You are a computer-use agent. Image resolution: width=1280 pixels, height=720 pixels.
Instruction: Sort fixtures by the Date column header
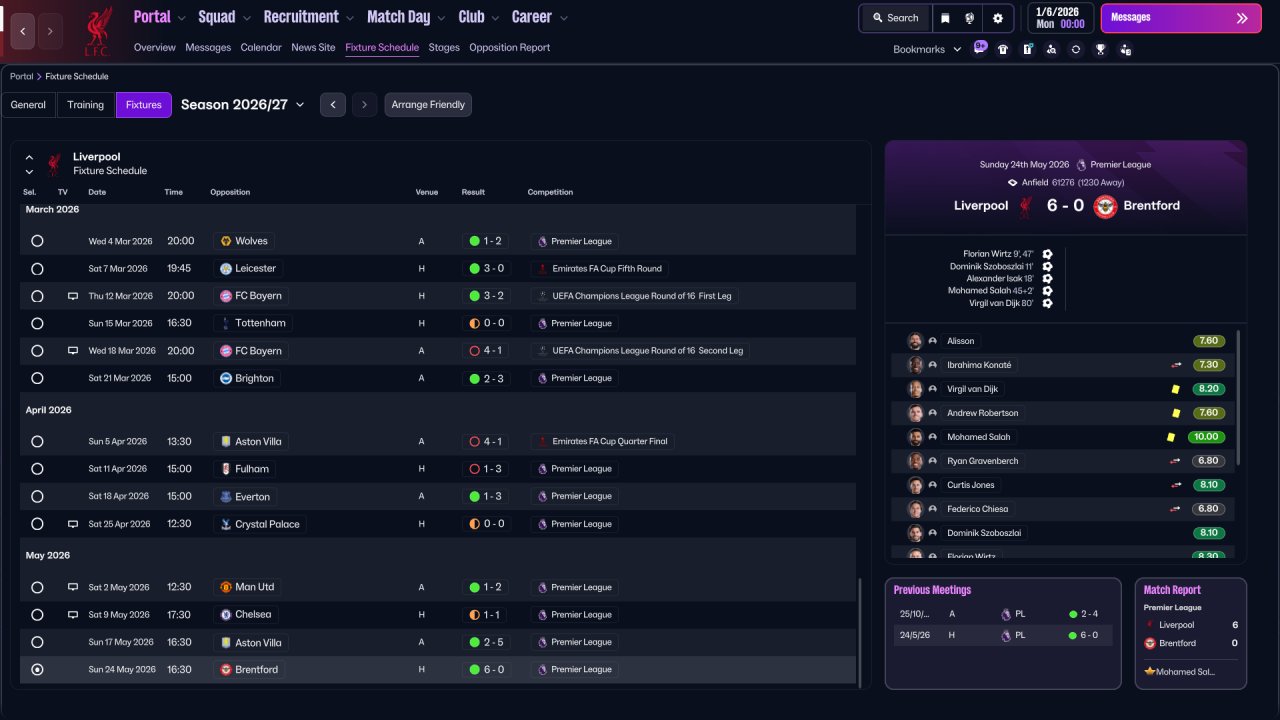(97, 192)
